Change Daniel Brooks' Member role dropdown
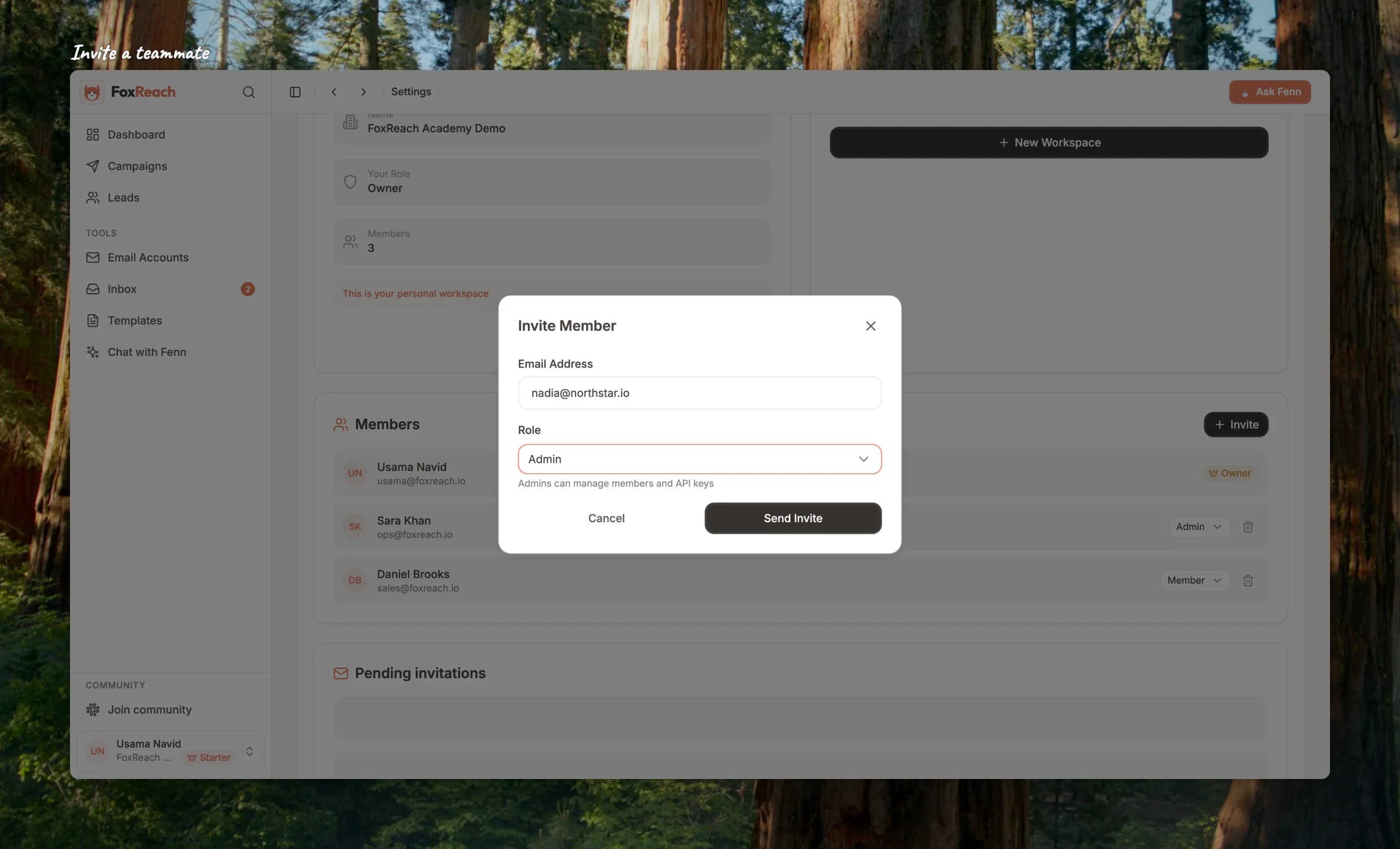This screenshot has height=849, width=1400. (1195, 580)
